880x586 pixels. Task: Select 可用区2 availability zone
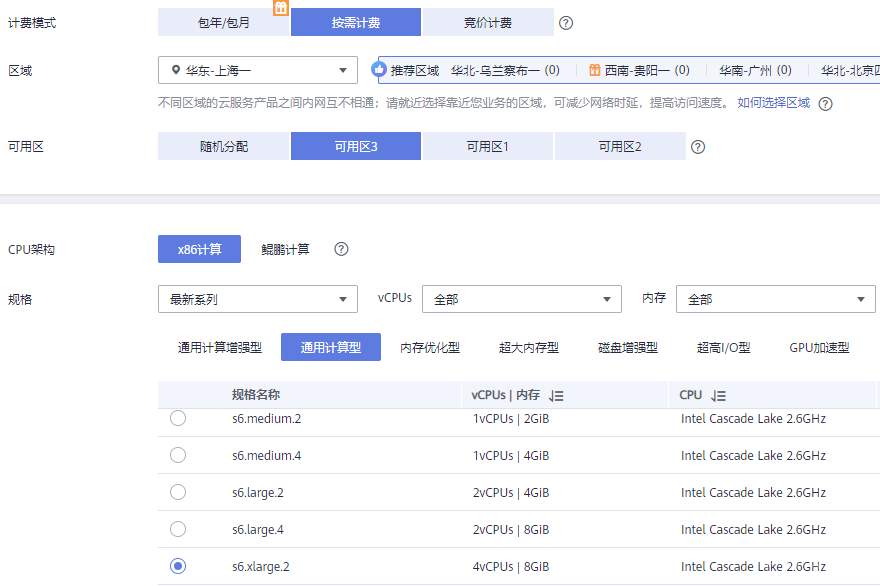(620, 146)
